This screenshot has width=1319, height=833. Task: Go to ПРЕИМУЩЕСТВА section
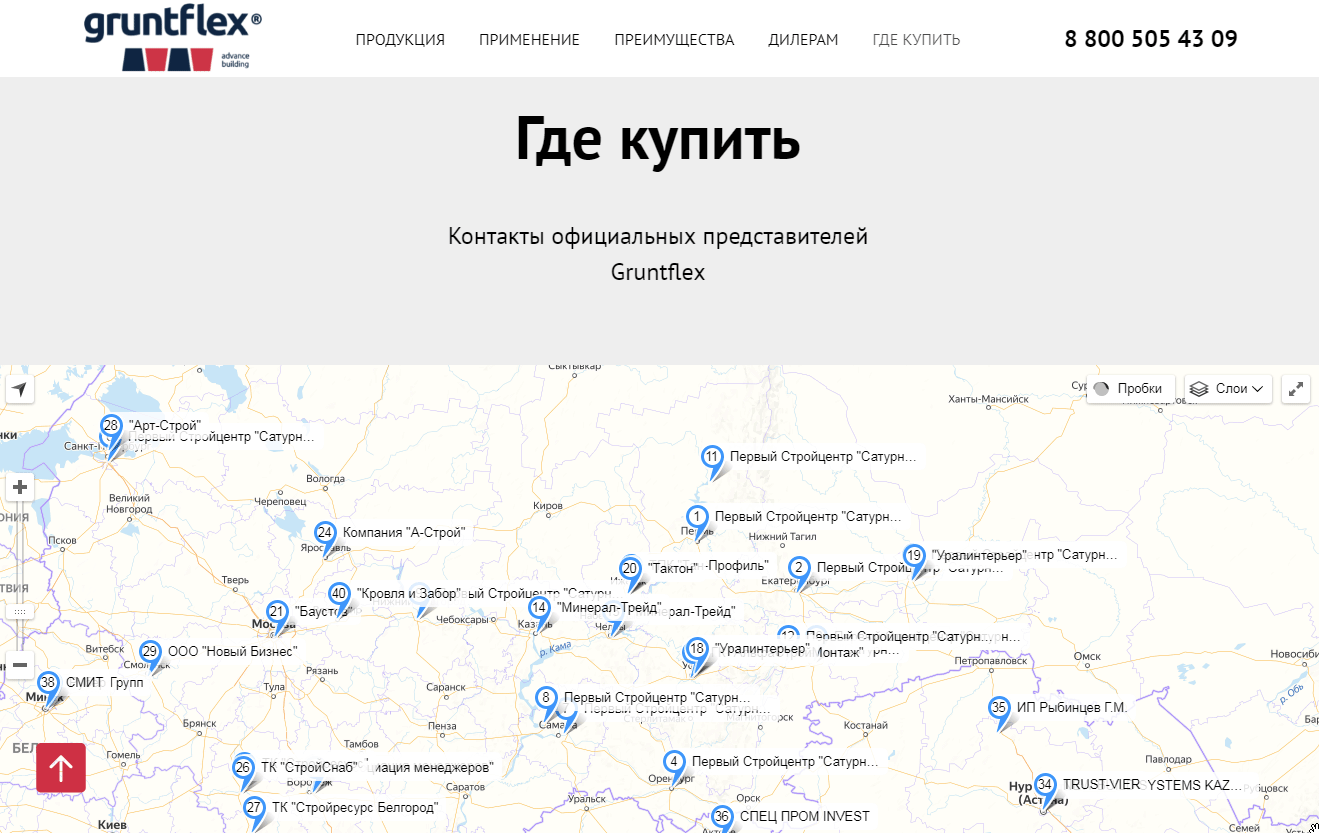point(674,40)
